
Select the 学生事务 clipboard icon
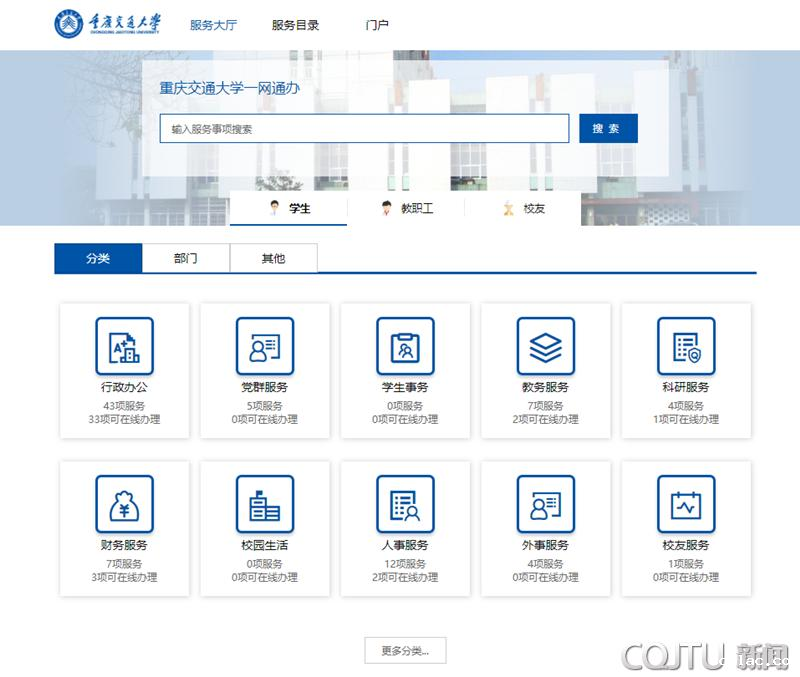(x=405, y=346)
